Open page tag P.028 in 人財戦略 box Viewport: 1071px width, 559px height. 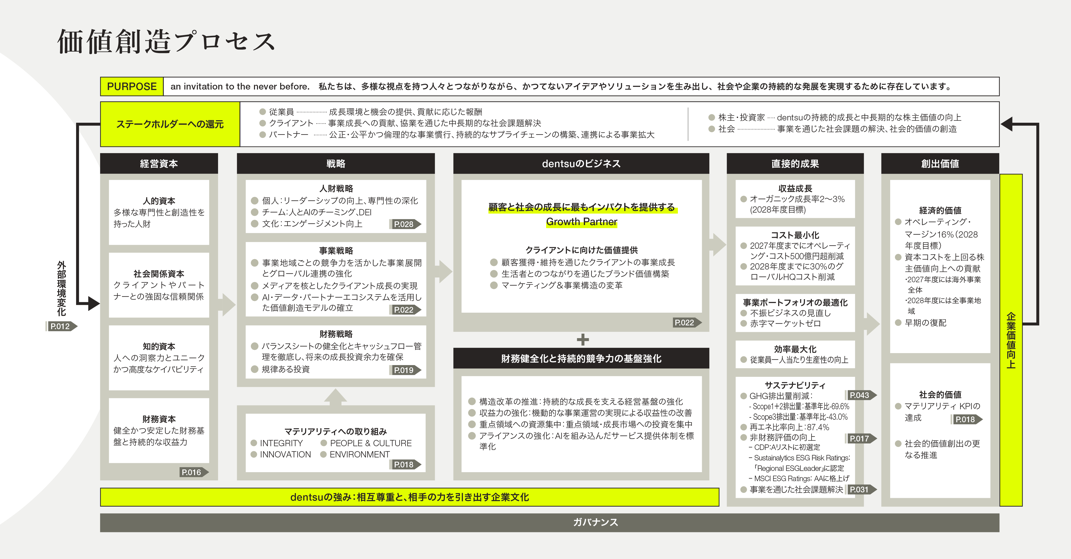pos(406,224)
